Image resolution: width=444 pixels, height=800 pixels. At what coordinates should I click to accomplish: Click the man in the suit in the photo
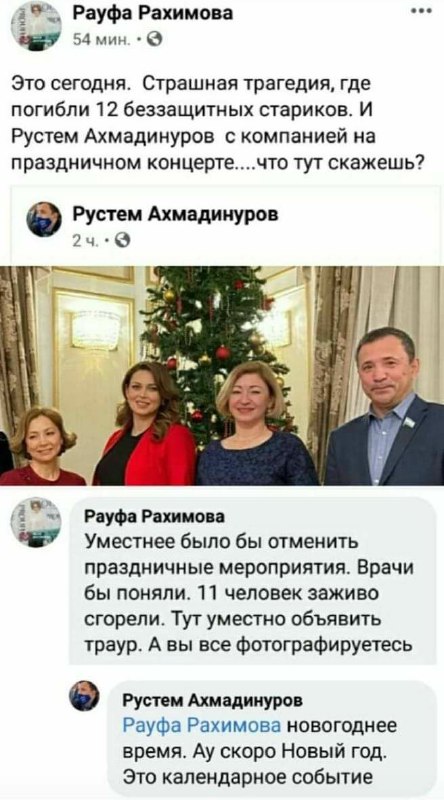tap(385, 407)
